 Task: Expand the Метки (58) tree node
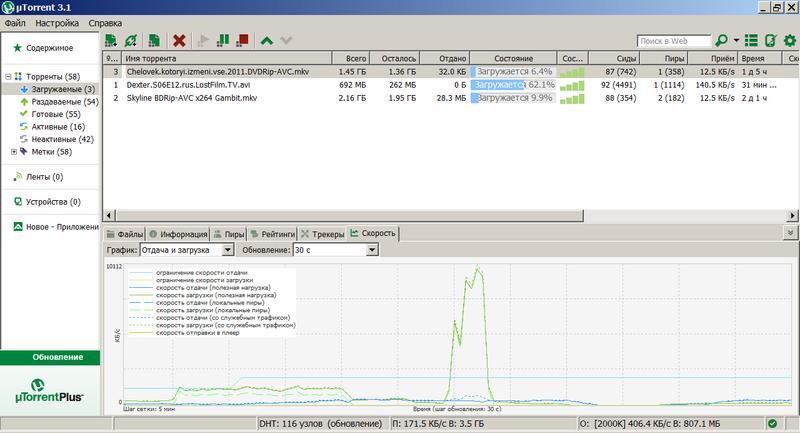[x=14, y=151]
